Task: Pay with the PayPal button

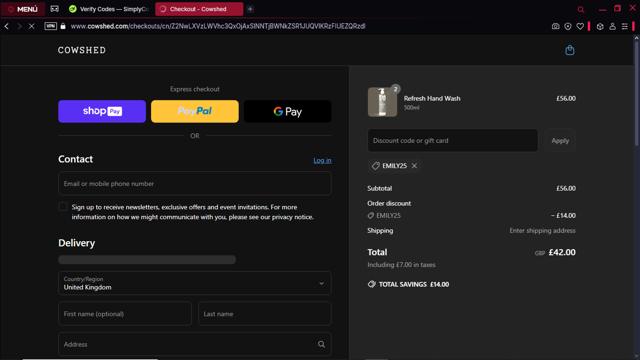Action: 195,111
